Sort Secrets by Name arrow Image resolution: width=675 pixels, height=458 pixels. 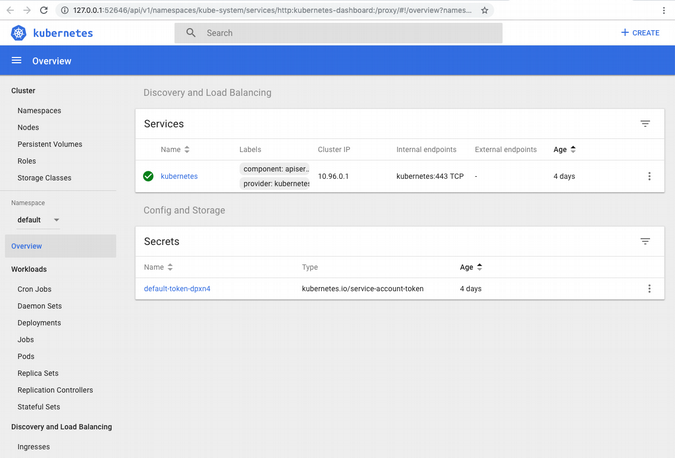click(170, 267)
